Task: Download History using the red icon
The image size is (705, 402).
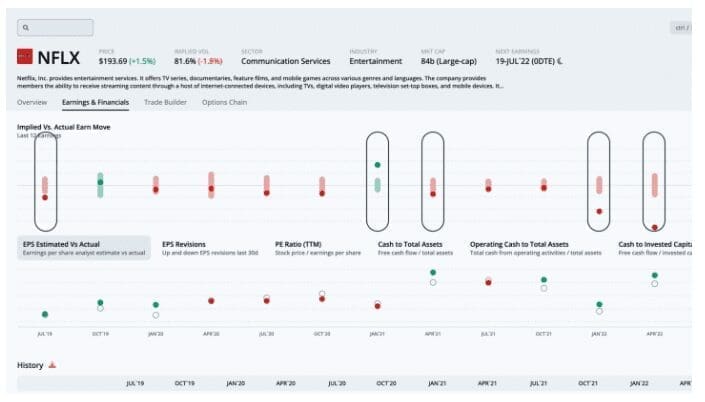Action: (x=52, y=365)
